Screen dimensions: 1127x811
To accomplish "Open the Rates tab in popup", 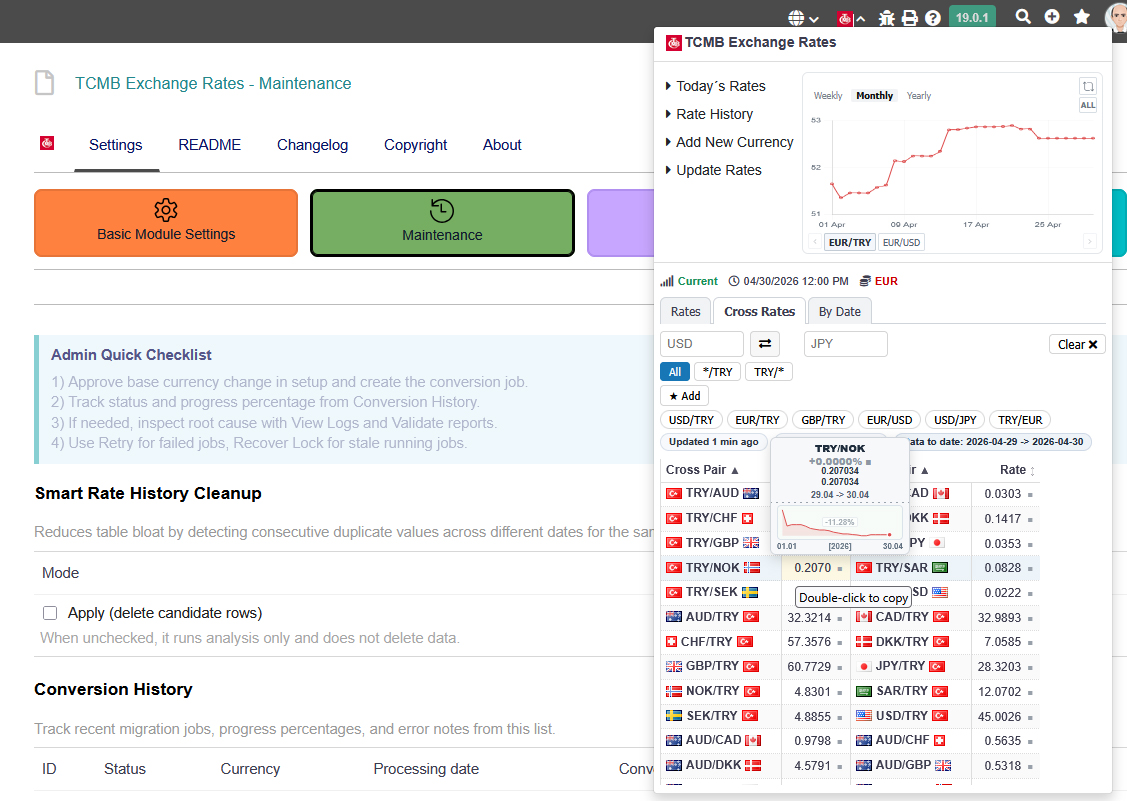I will 685,311.
